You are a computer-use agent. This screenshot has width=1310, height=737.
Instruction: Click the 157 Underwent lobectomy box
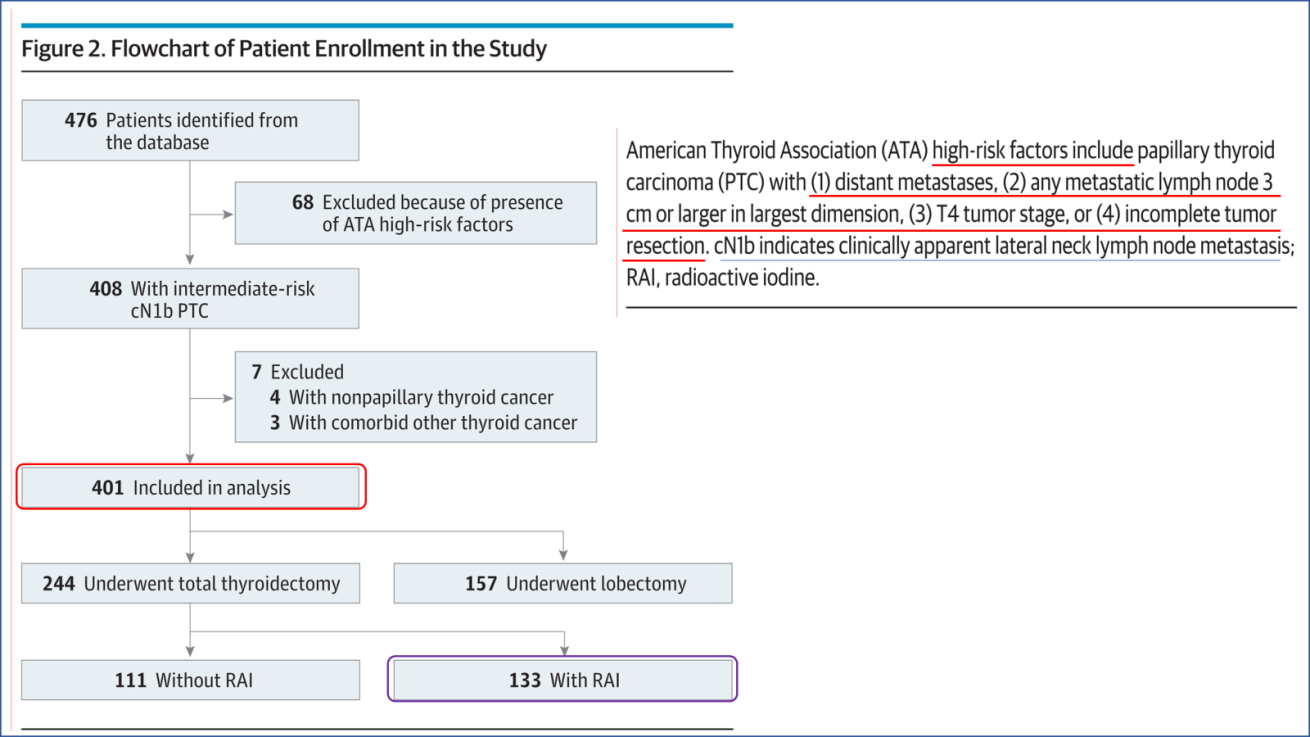point(563,583)
